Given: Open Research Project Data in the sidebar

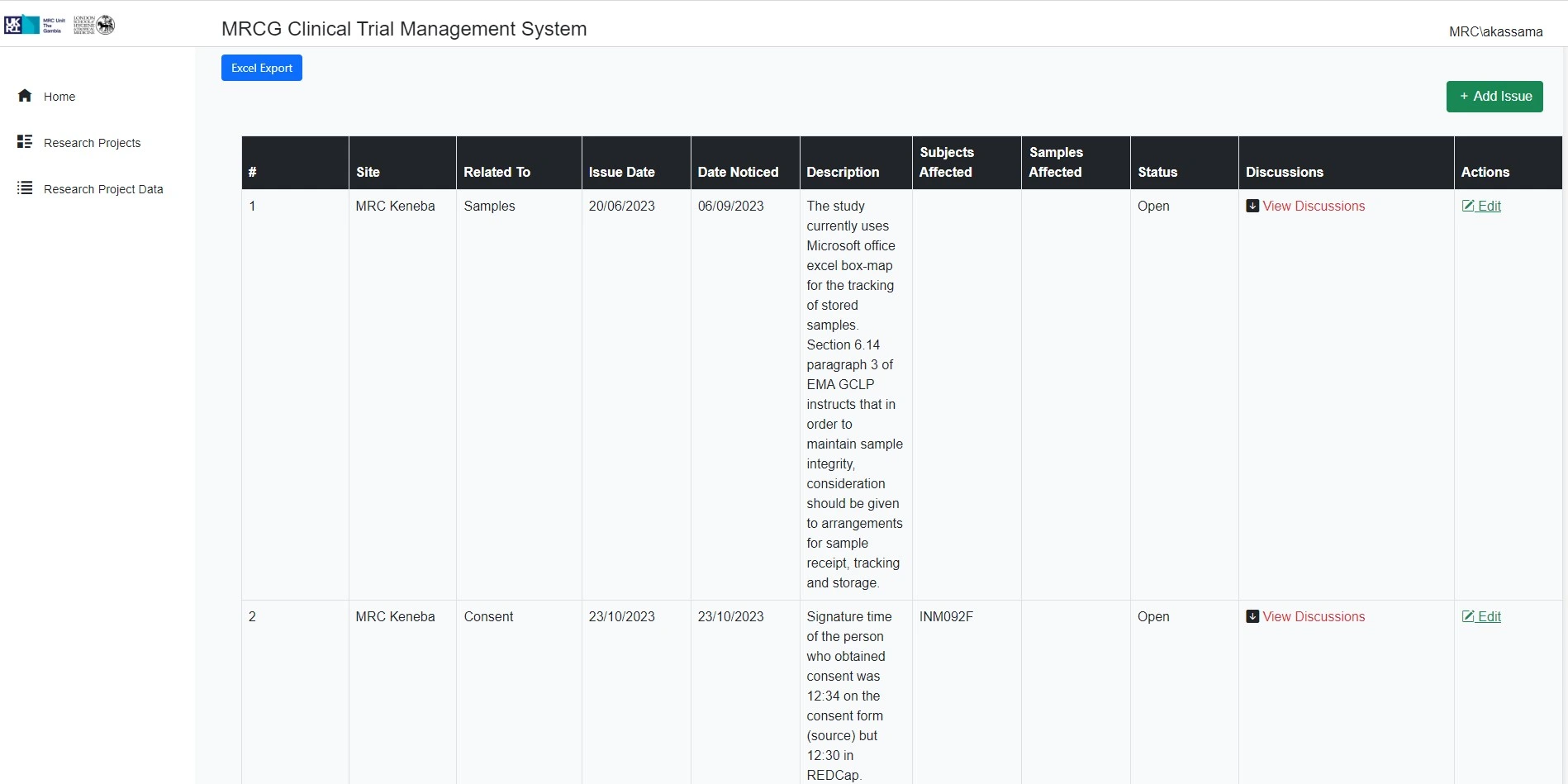Looking at the screenshot, I should tap(103, 189).
